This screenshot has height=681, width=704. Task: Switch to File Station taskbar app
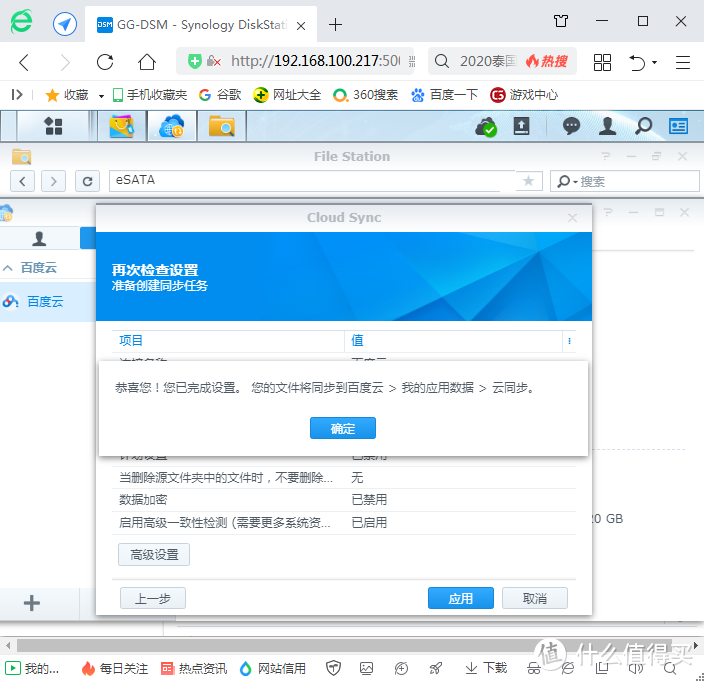click(x=221, y=126)
